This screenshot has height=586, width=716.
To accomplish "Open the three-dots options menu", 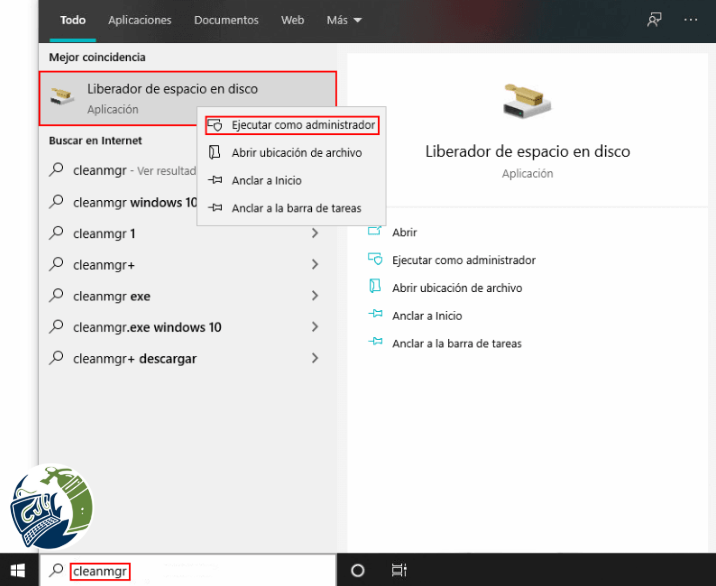I will coord(690,20).
